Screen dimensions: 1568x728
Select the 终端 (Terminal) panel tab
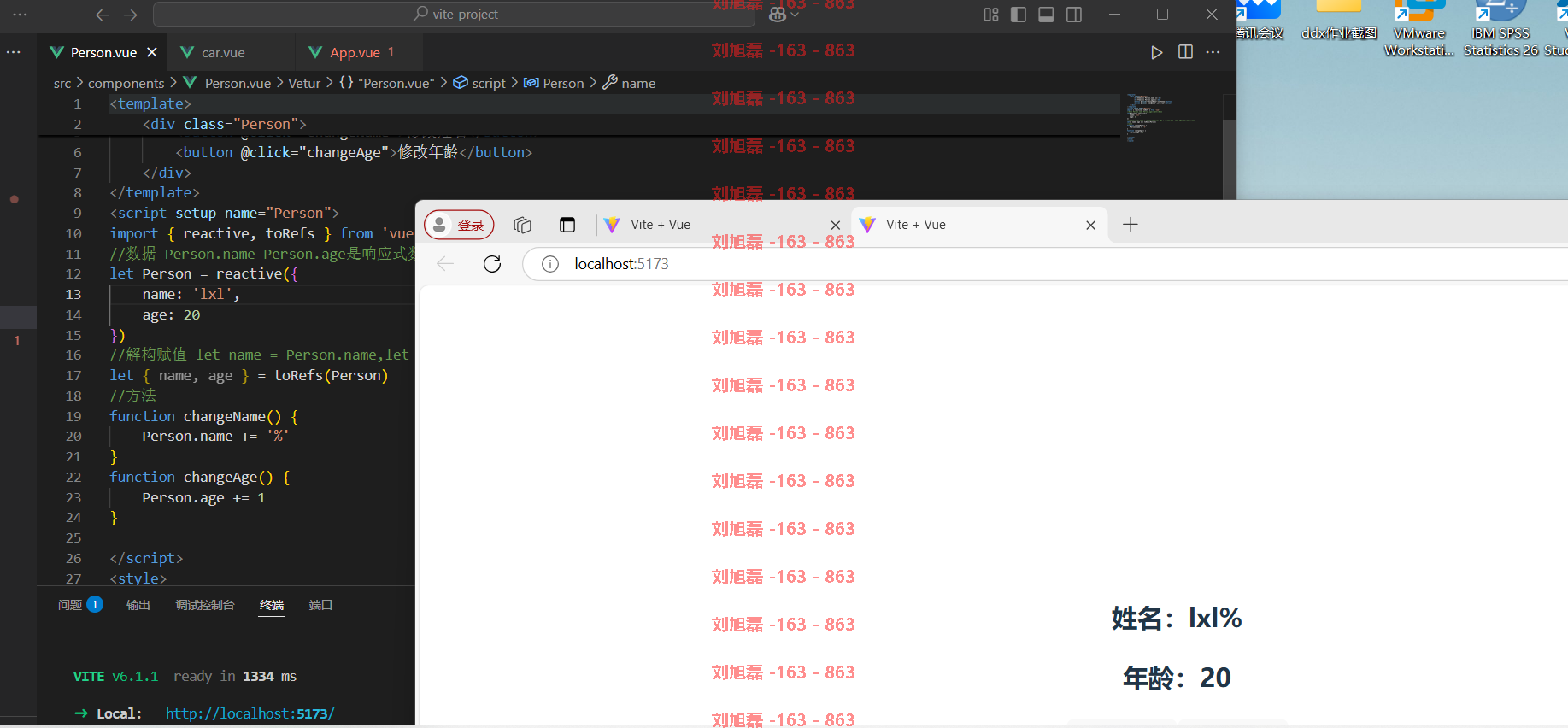(x=272, y=605)
